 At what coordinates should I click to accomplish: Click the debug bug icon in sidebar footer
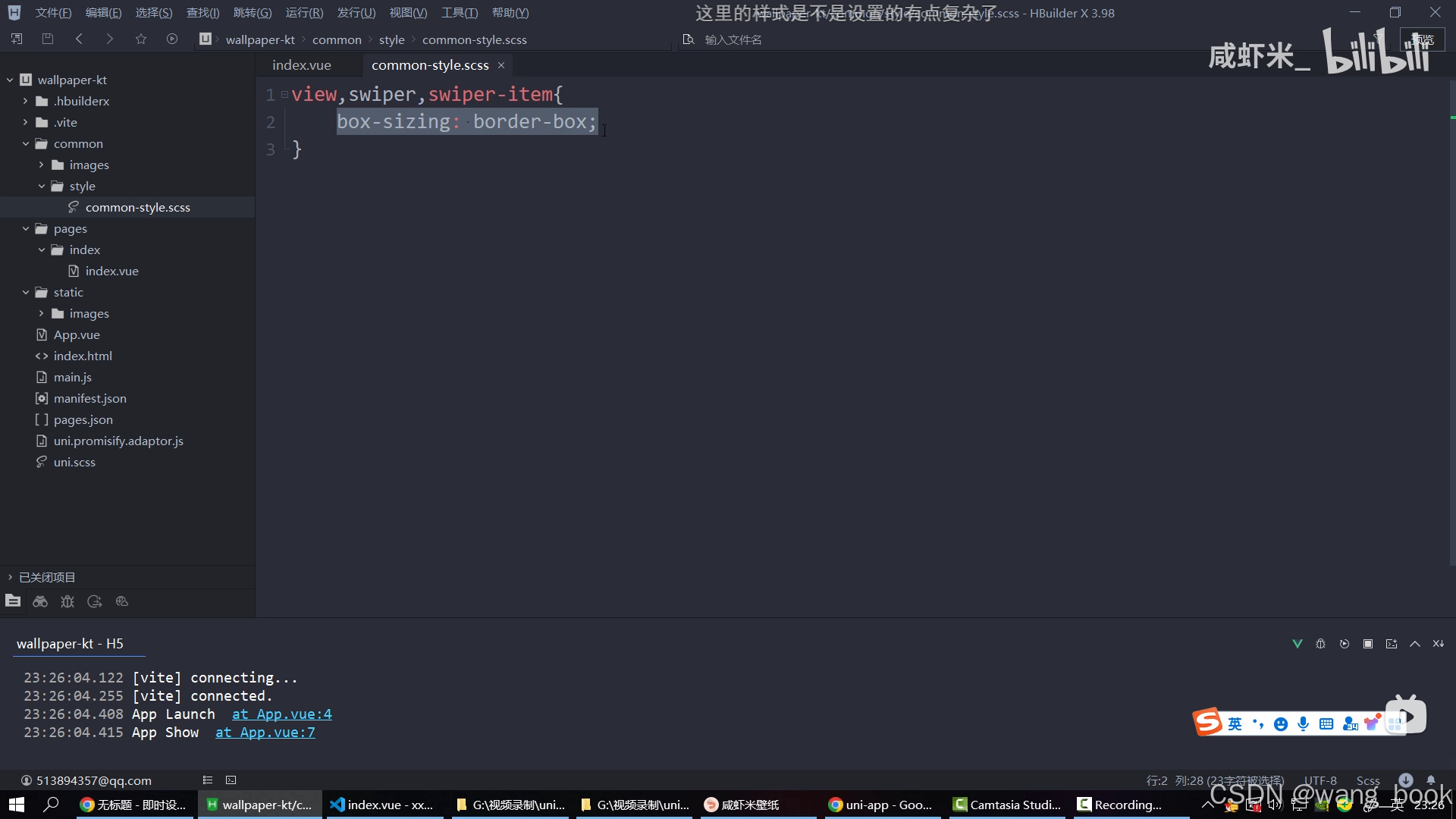click(67, 601)
